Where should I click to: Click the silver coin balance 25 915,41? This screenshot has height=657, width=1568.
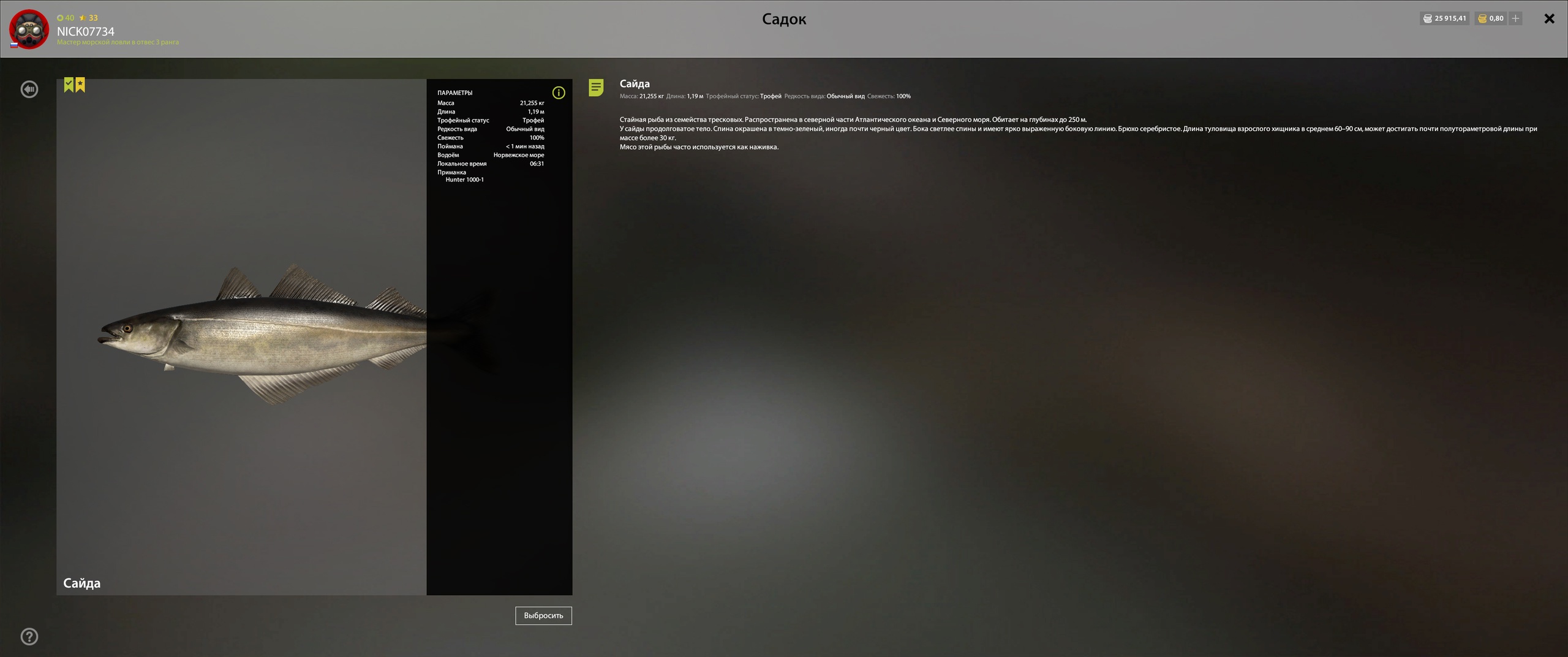(x=1444, y=18)
